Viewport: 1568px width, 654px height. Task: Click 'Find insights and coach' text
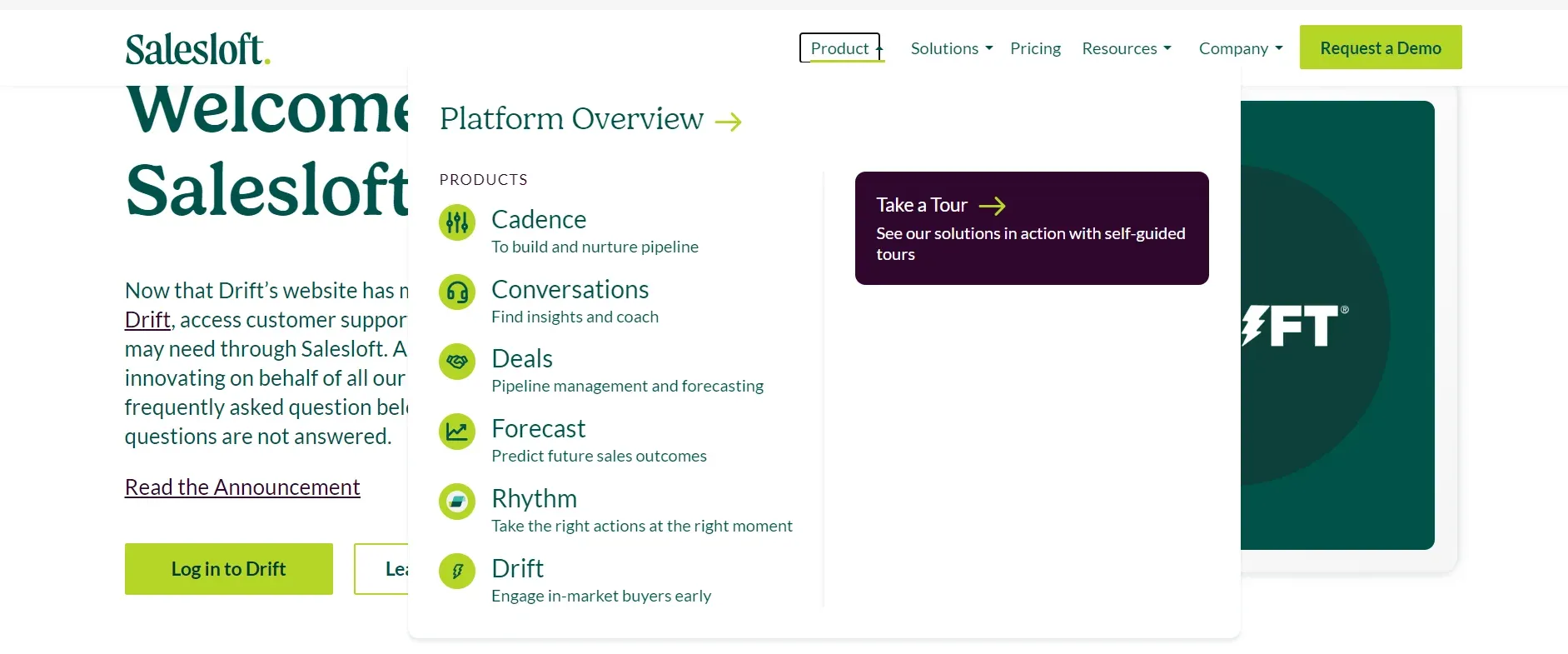[x=575, y=317]
